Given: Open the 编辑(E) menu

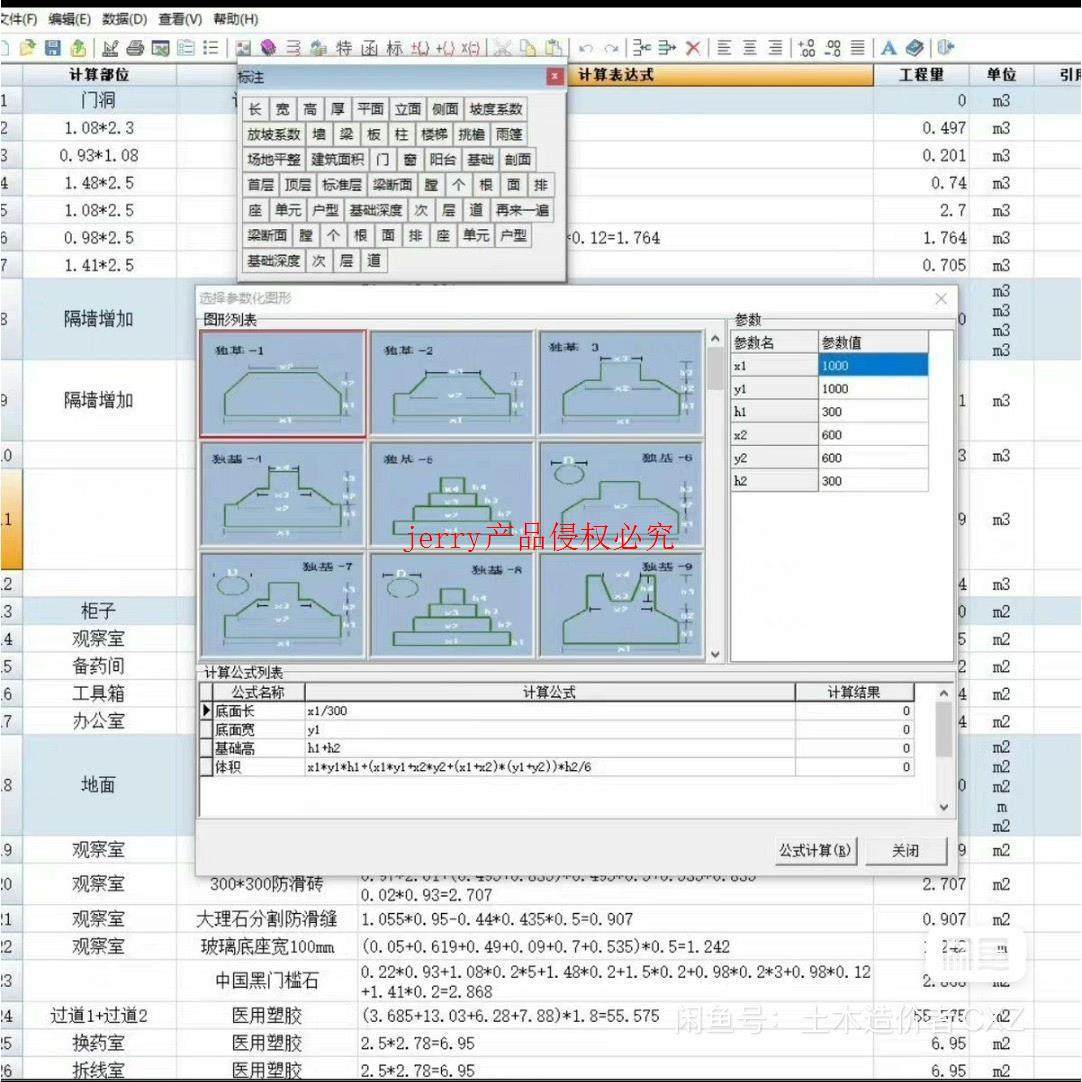Looking at the screenshot, I should [x=70, y=19].
